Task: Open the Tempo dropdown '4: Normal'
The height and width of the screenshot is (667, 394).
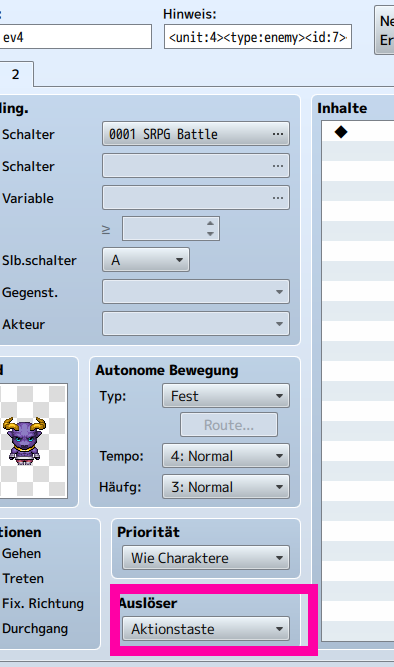Action: tap(226, 456)
